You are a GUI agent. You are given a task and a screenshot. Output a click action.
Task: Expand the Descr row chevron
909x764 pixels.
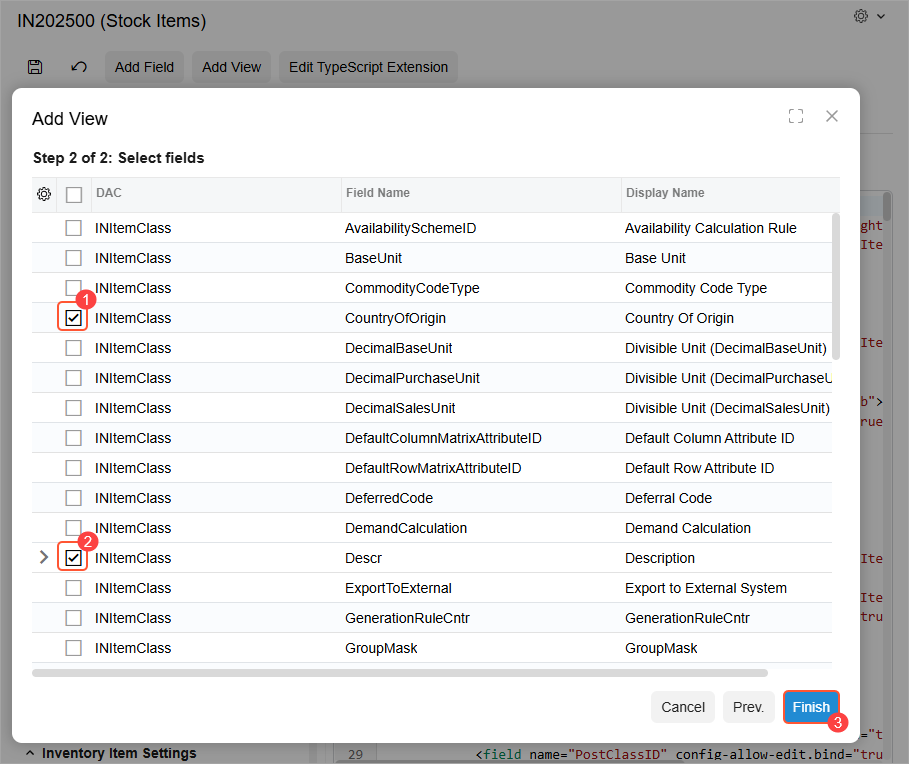[x=43, y=558]
